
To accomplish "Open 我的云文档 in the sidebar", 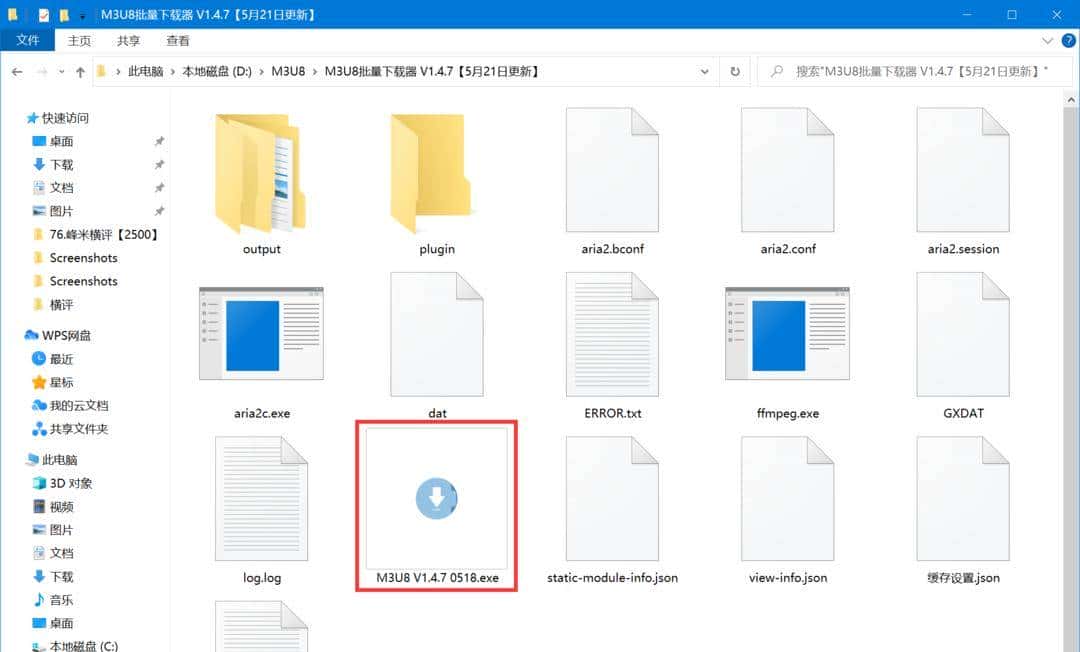I will [x=79, y=406].
